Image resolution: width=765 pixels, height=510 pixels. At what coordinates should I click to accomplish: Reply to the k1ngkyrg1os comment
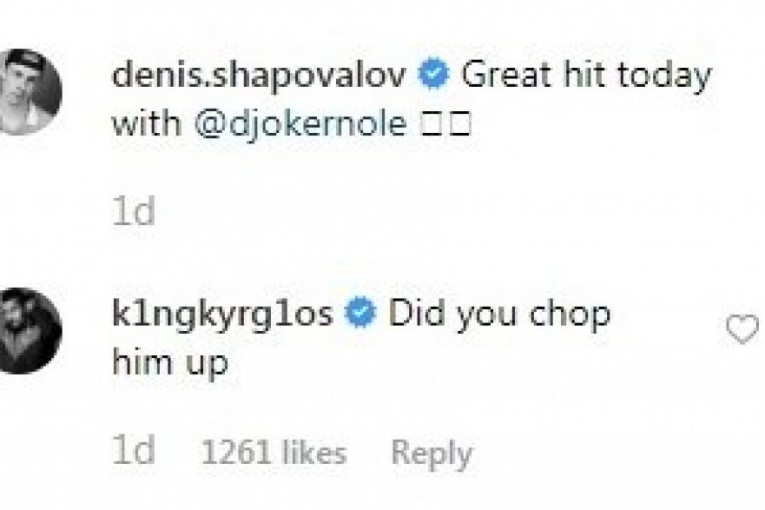click(x=431, y=452)
